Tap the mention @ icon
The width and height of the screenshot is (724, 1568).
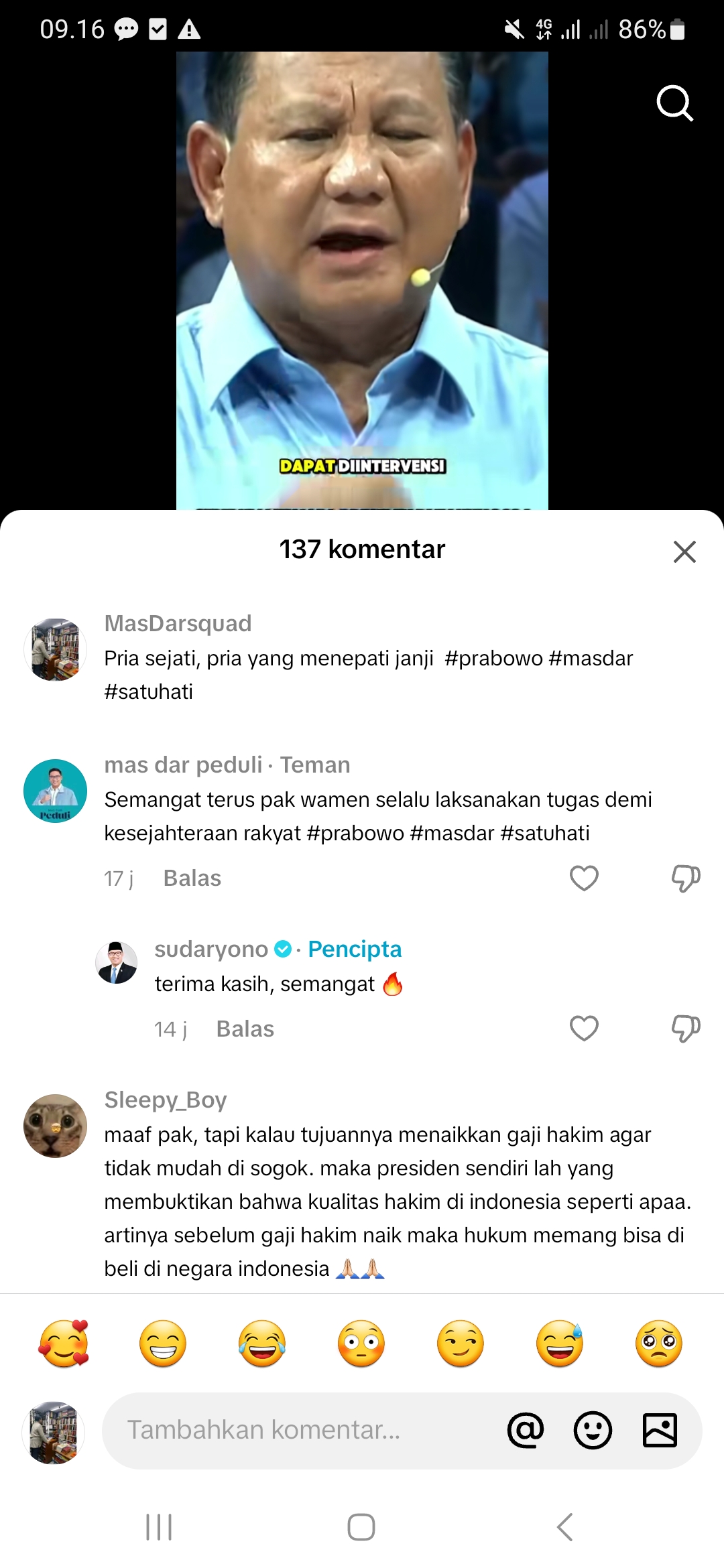click(526, 1431)
